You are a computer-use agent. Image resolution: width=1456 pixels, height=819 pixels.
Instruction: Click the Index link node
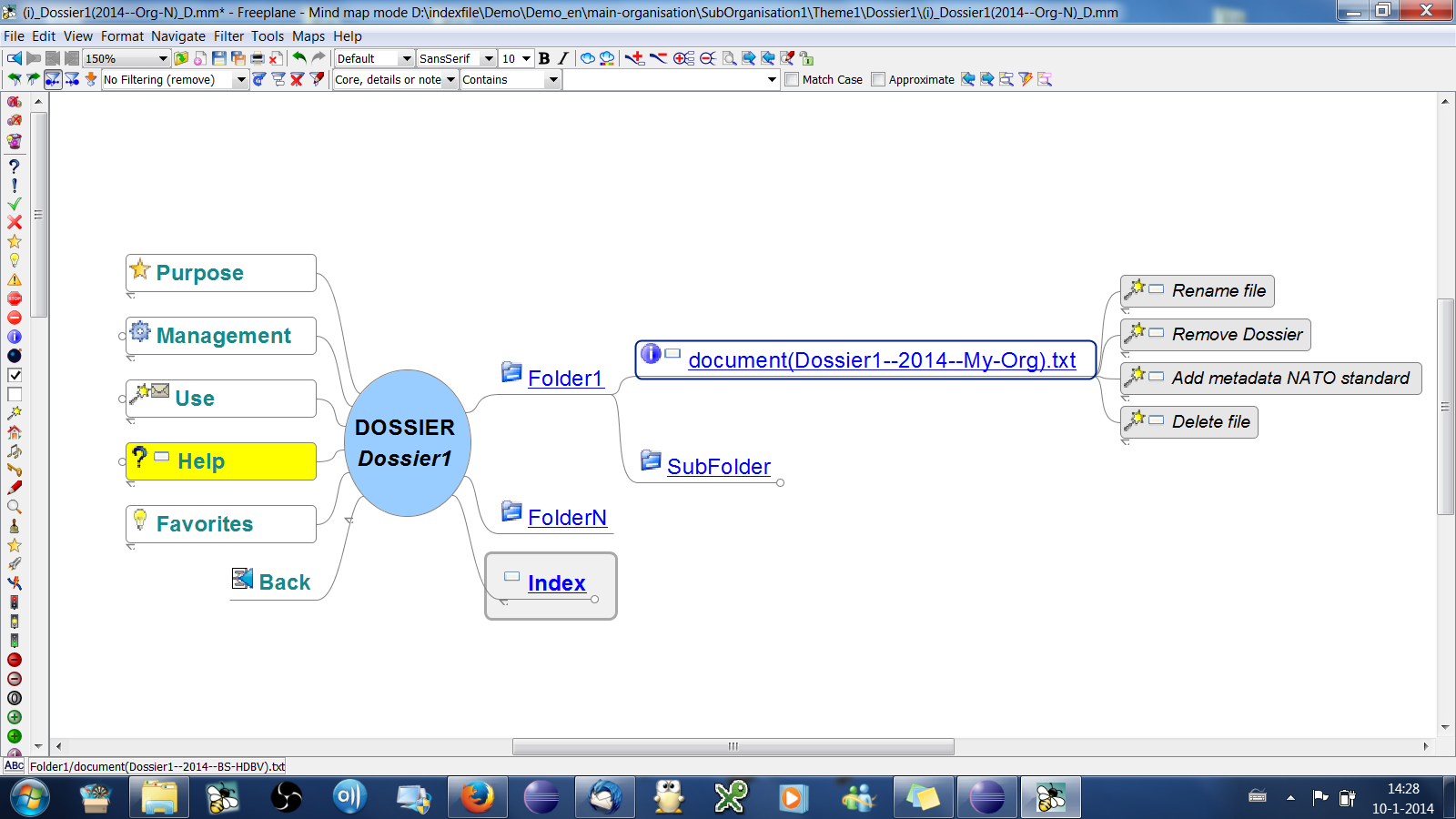[x=556, y=583]
